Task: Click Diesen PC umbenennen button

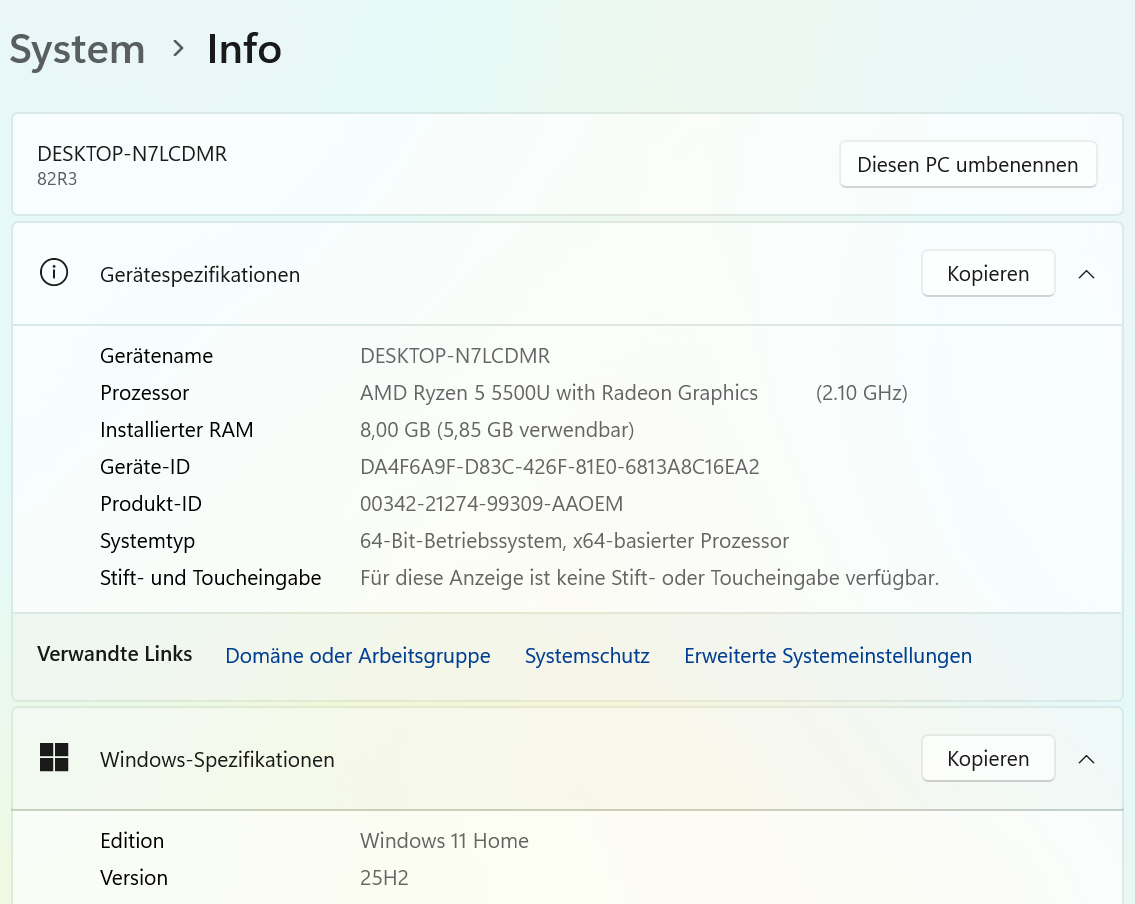Action: pyautogui.click(x=968, y=164)
